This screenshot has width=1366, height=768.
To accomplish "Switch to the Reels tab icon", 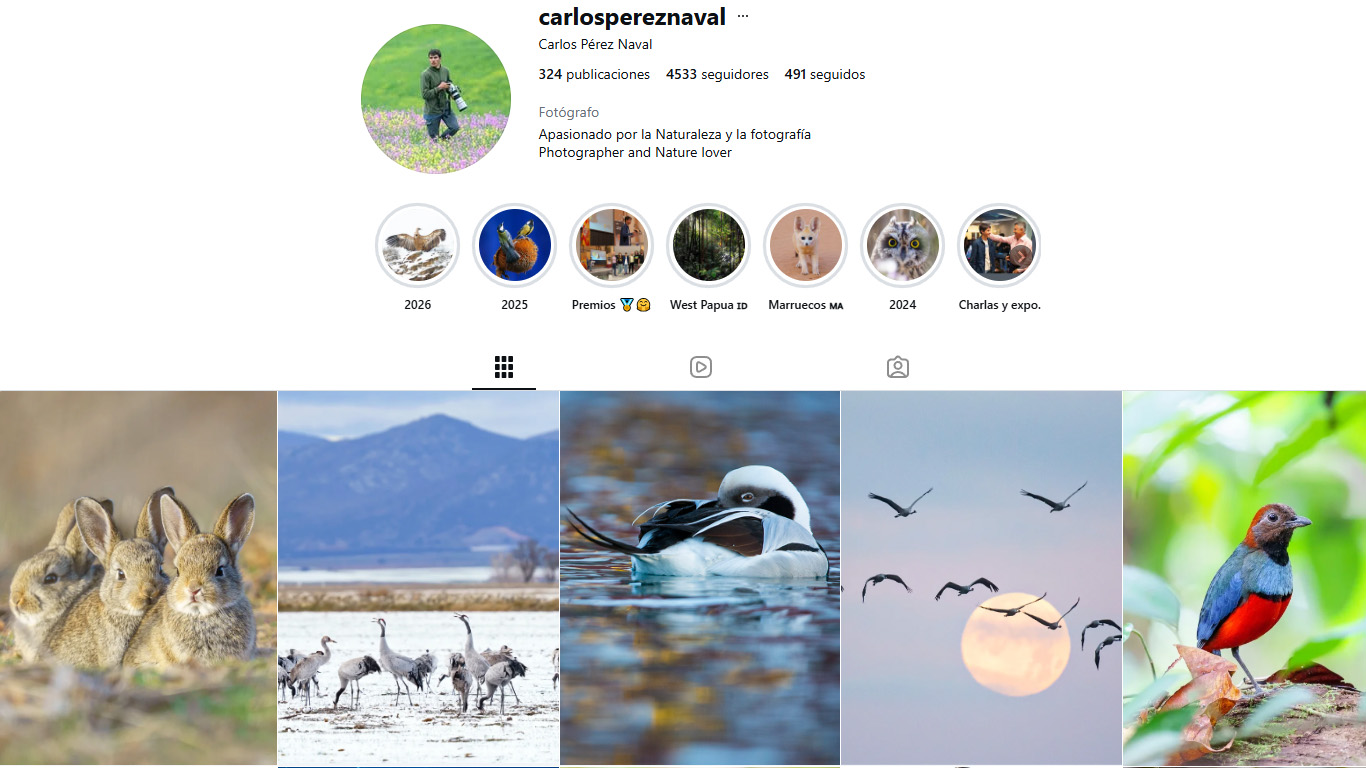I will (701, 367).
